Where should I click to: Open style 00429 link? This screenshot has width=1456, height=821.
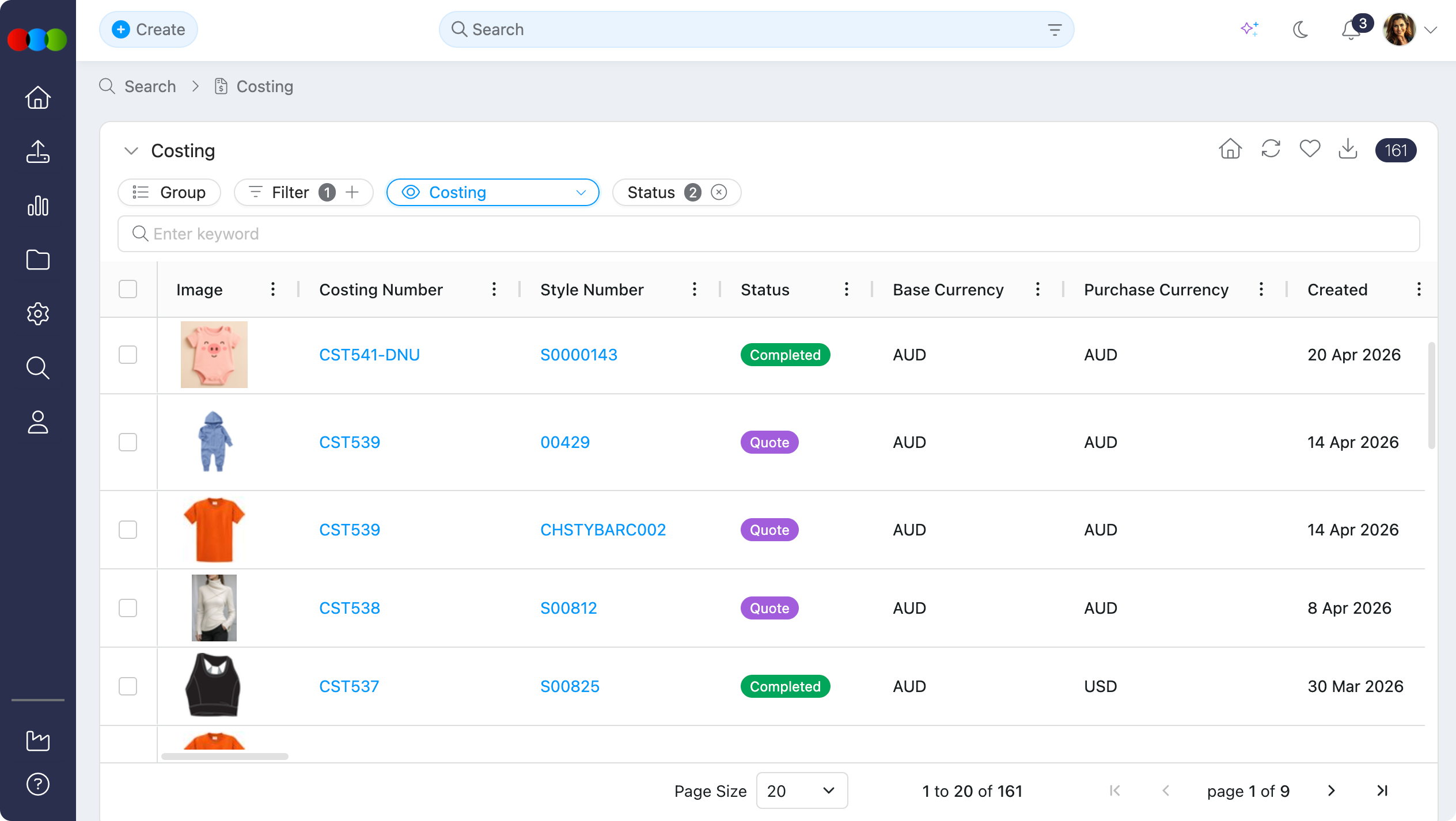click(x=565, y=442)
